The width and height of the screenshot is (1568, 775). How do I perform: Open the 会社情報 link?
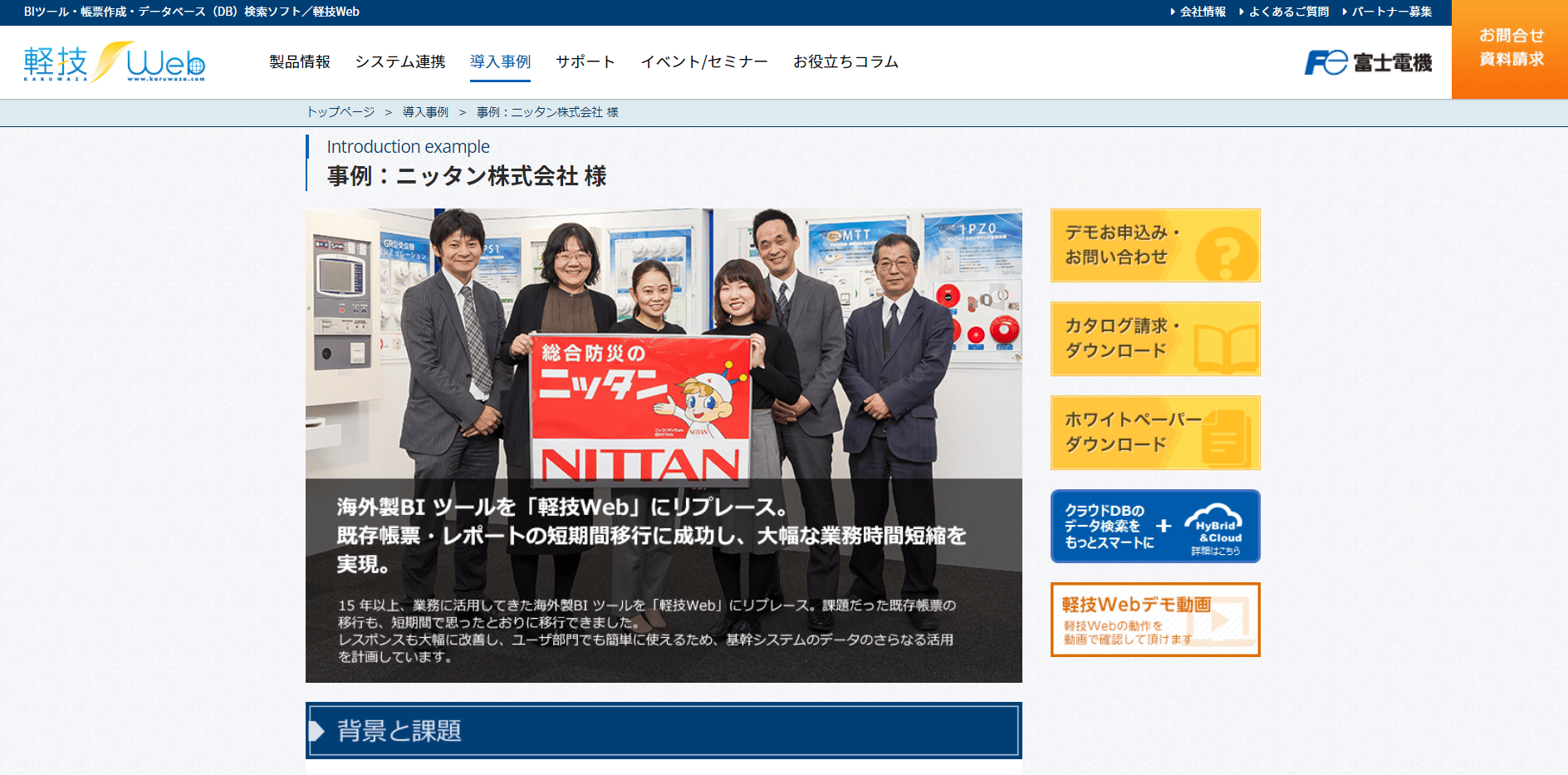tap(1198, 12)
